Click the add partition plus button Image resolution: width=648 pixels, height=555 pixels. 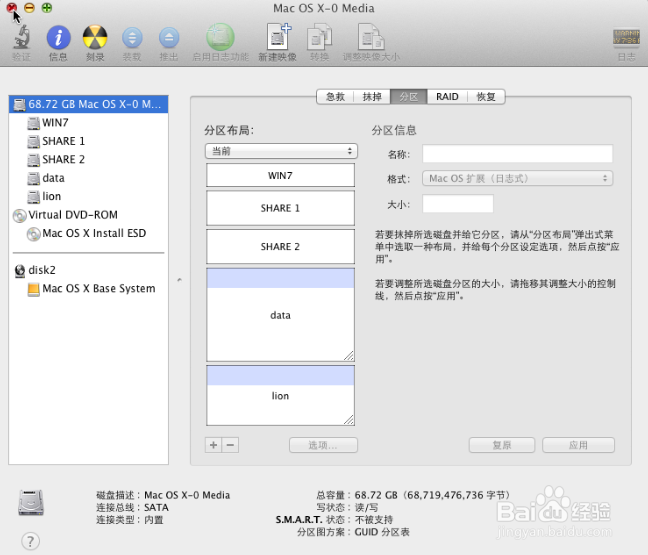click(213, 445)
